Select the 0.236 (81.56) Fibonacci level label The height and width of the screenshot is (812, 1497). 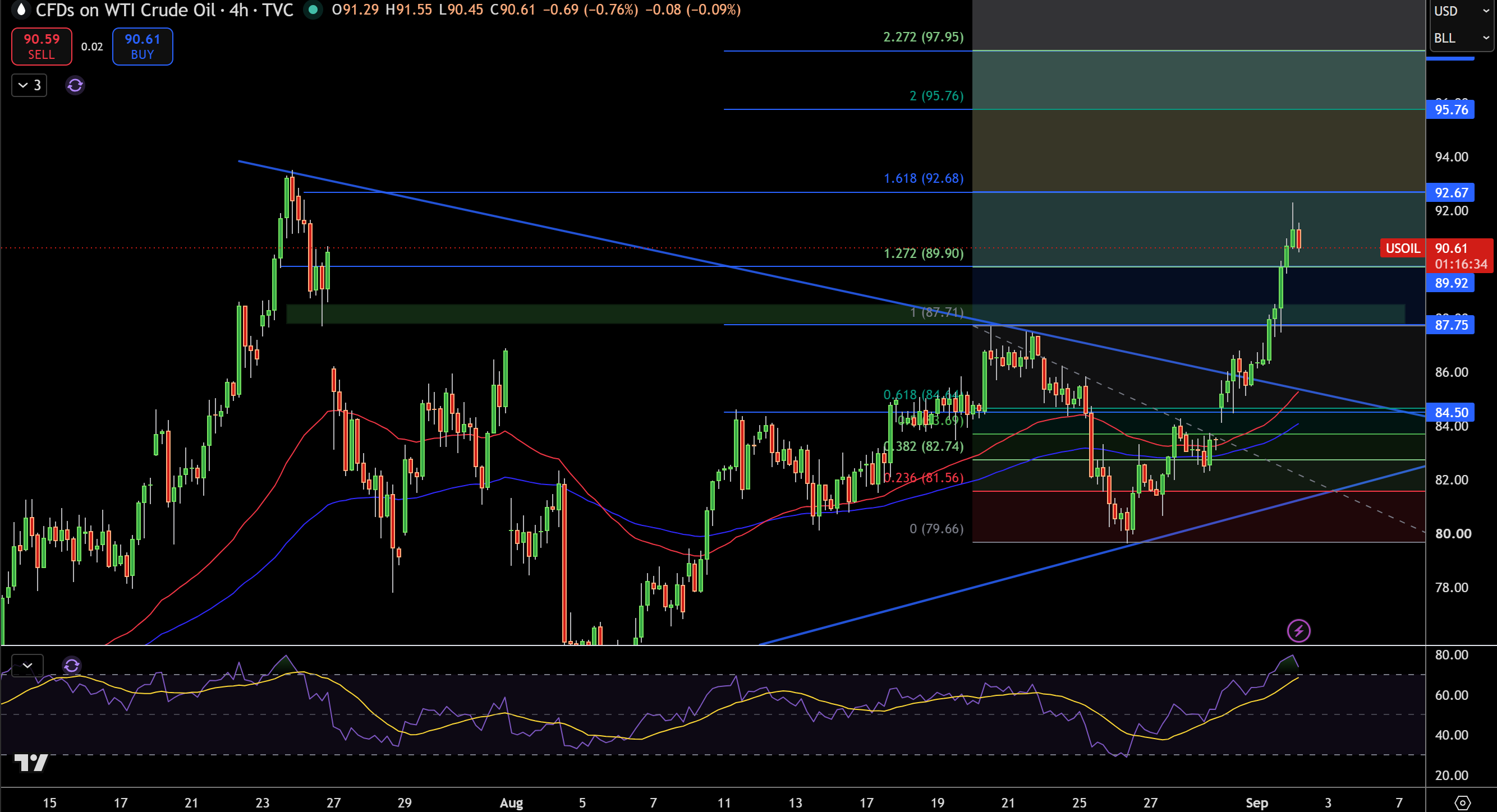tap(924, 477)
